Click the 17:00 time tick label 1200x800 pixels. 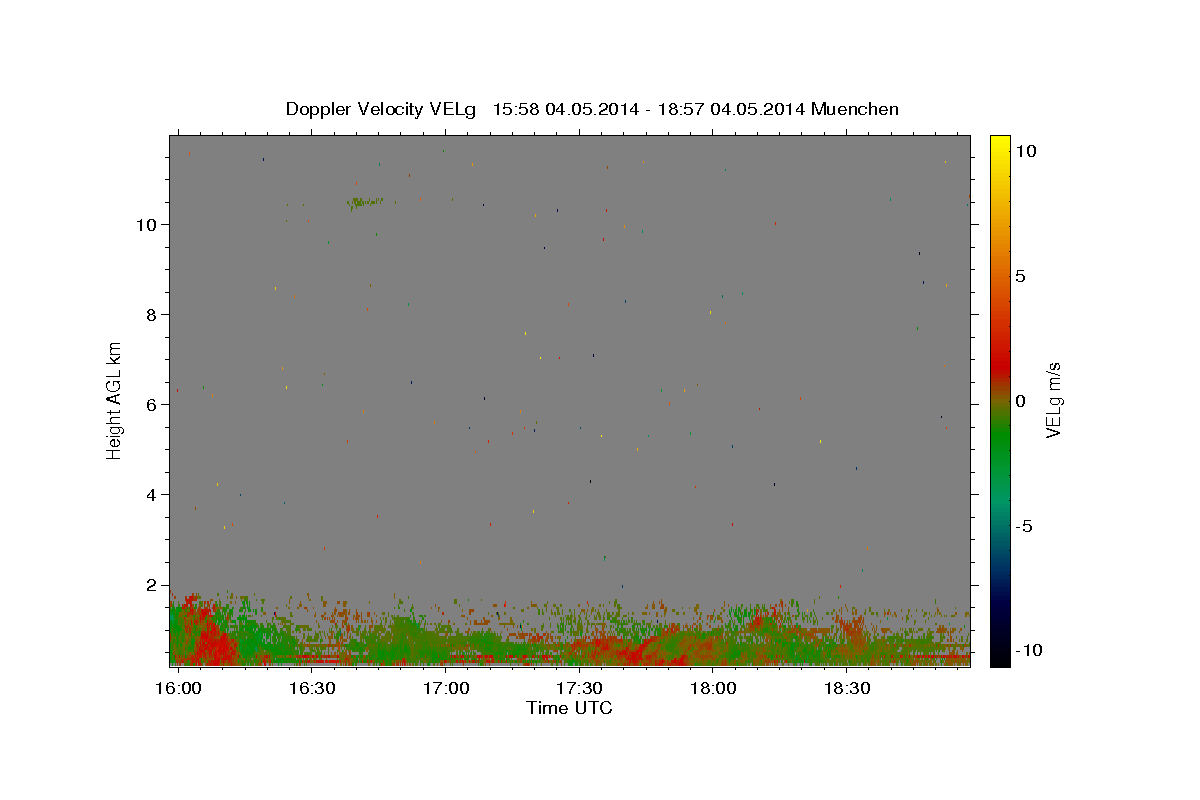coord(446,688)
